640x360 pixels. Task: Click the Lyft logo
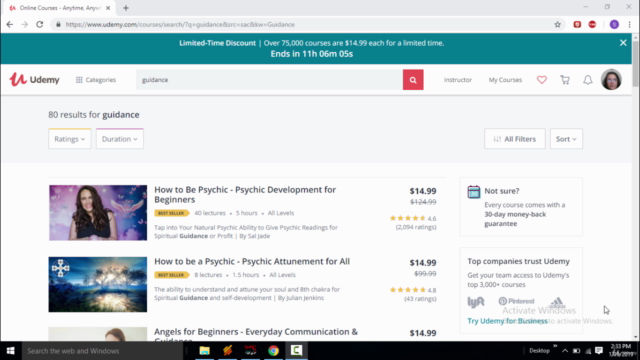tap(476, 302)
